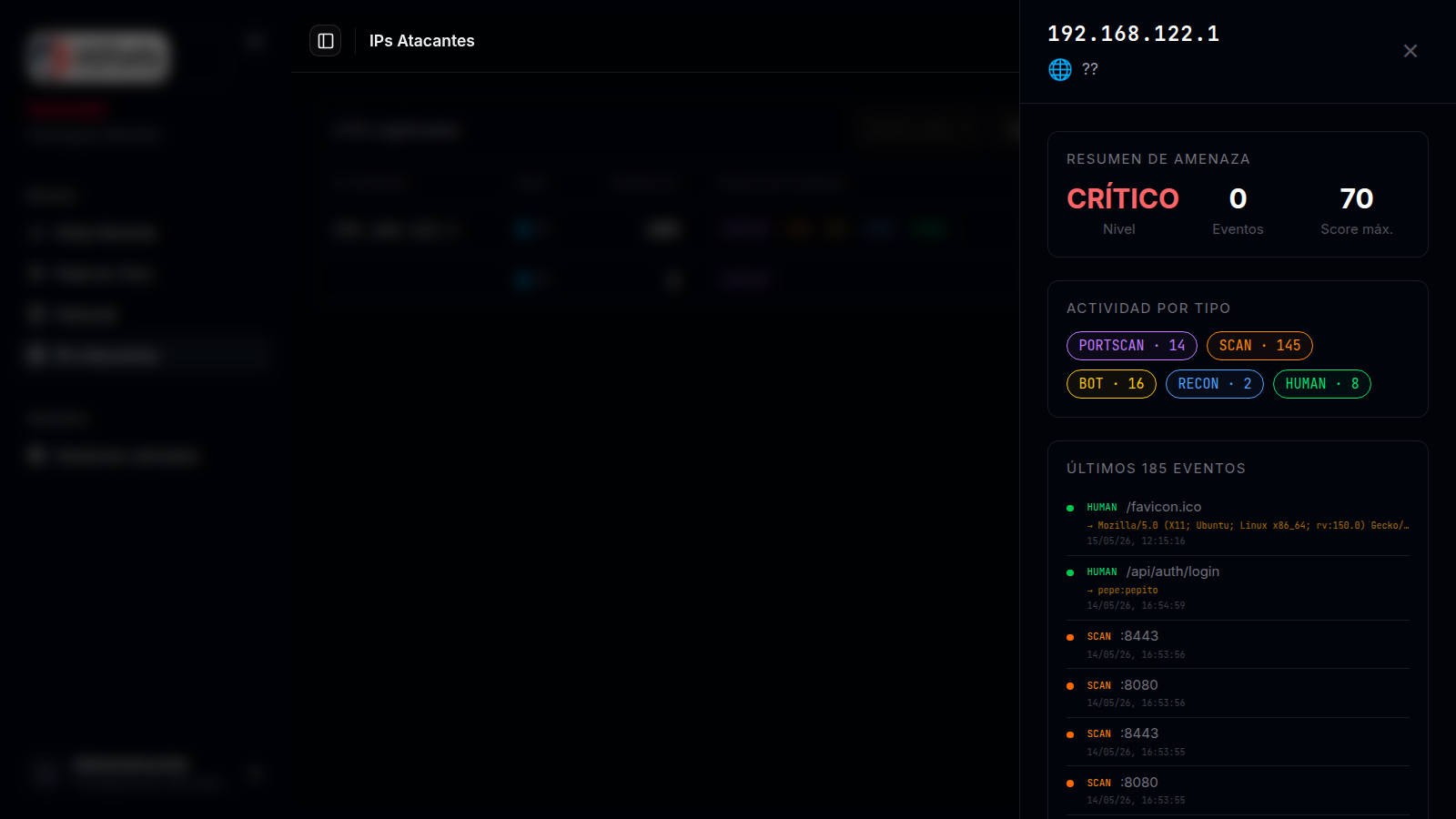Click the pepe:pepito credentials text
The width and height of the screenshot is (1456, 819).
1127,591
